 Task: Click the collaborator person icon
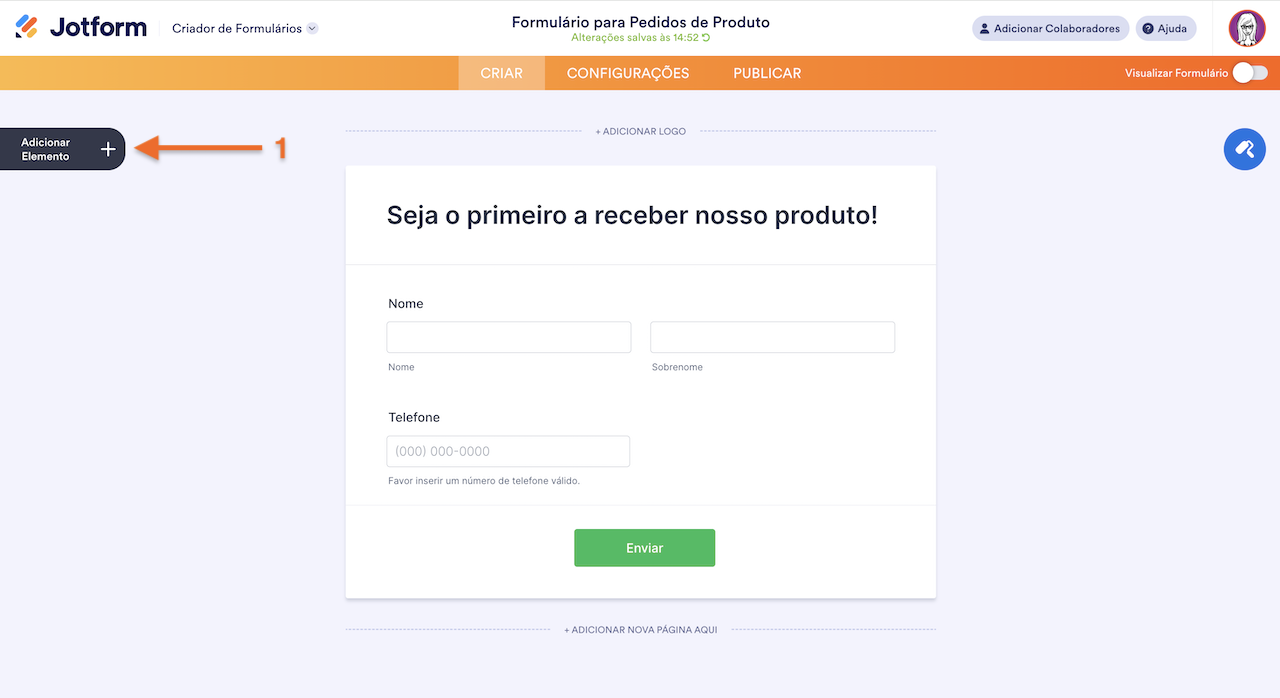985,28
